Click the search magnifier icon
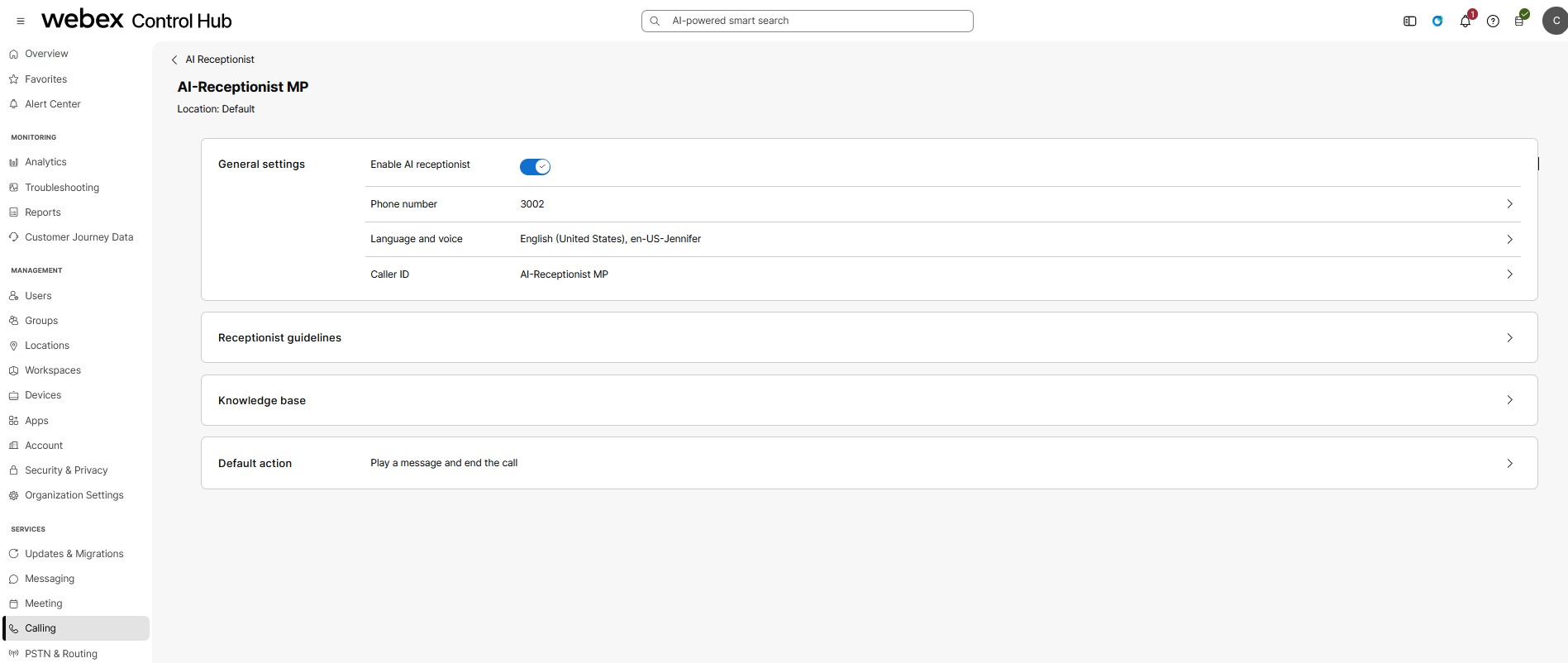This screenshot has width=1568, height=663. (x=655, y=21)
